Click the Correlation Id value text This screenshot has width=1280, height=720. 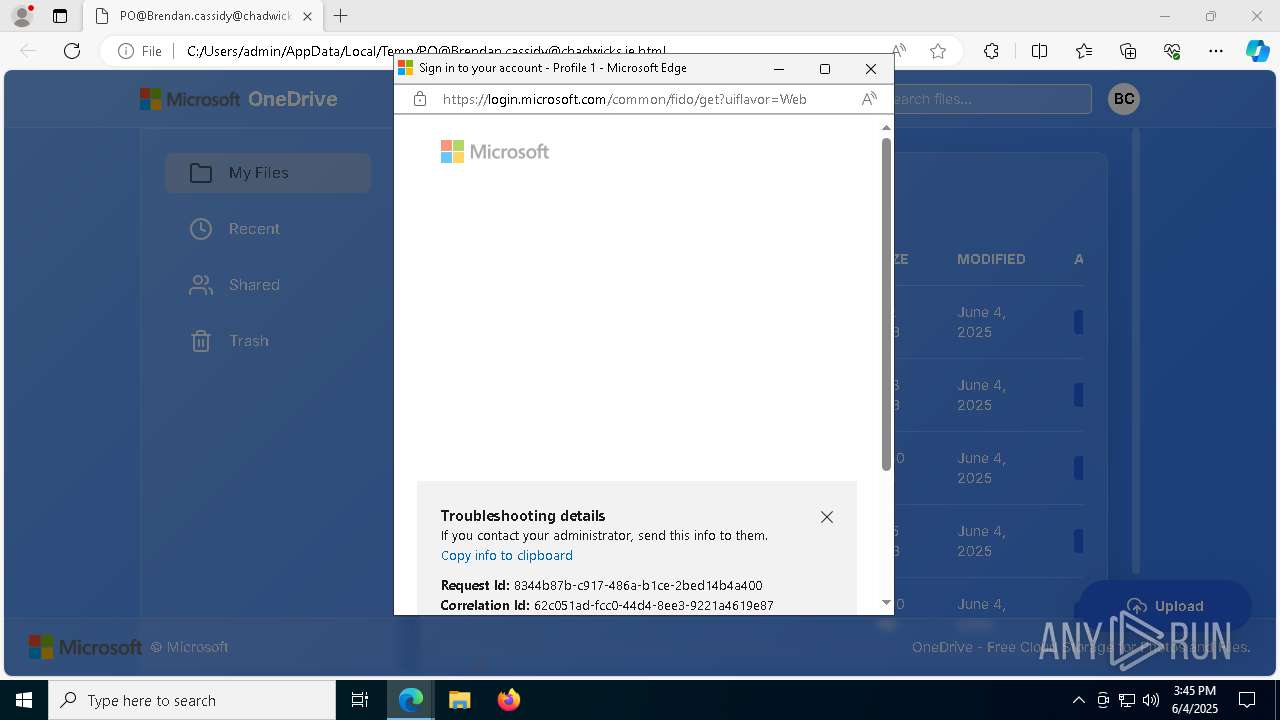[x=653, y=606]
